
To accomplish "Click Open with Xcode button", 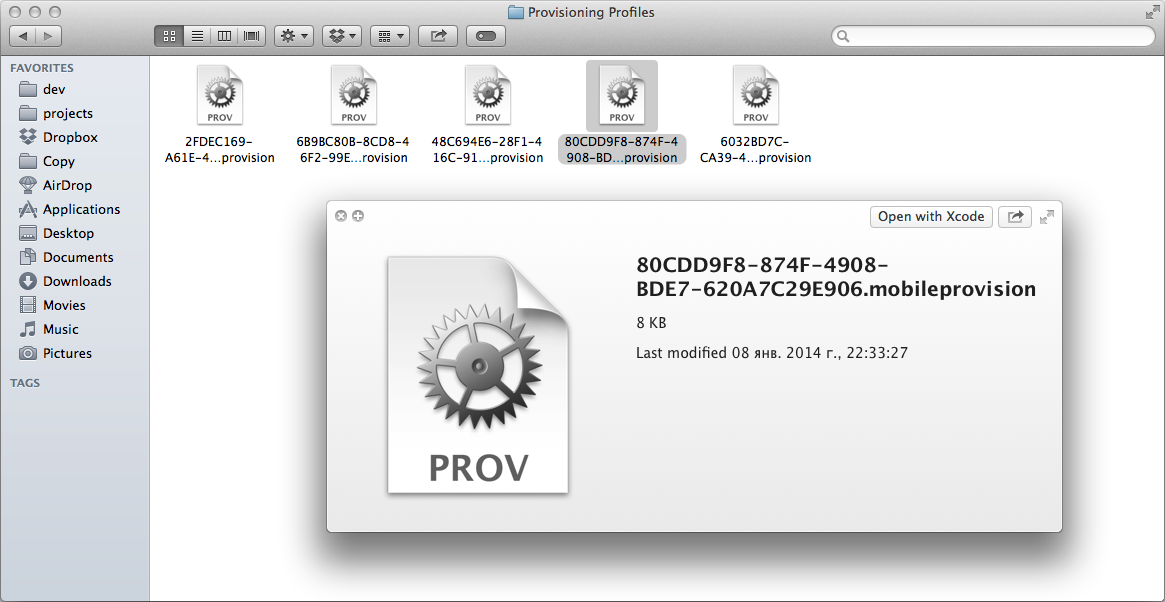I will (x=931, y=216).
